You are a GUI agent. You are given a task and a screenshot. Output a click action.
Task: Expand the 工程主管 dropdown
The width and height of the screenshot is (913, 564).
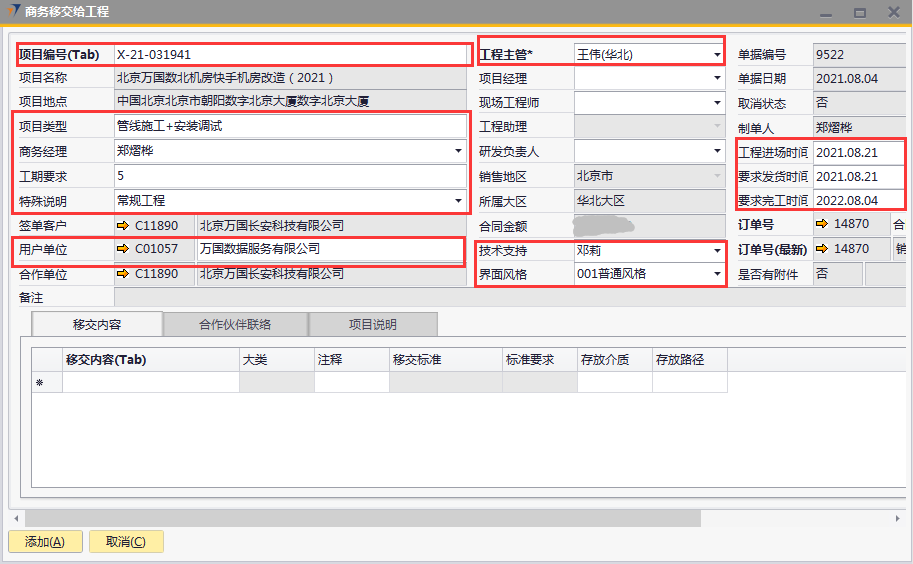(717, 55)
